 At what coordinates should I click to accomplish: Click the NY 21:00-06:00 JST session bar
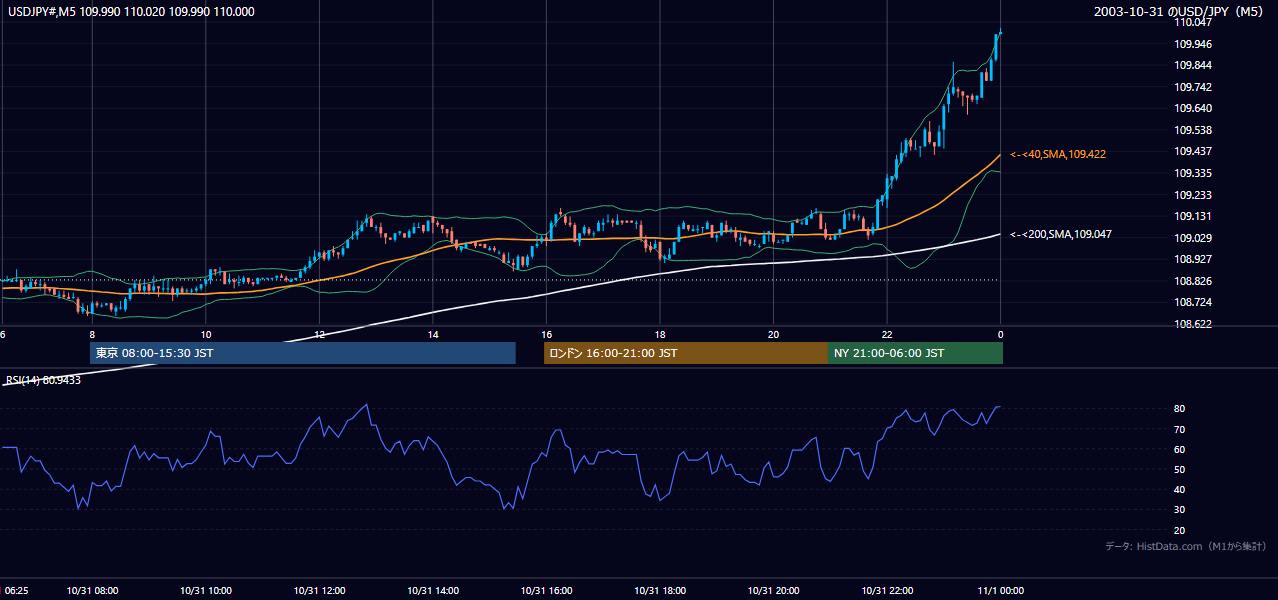pos(915,353)
